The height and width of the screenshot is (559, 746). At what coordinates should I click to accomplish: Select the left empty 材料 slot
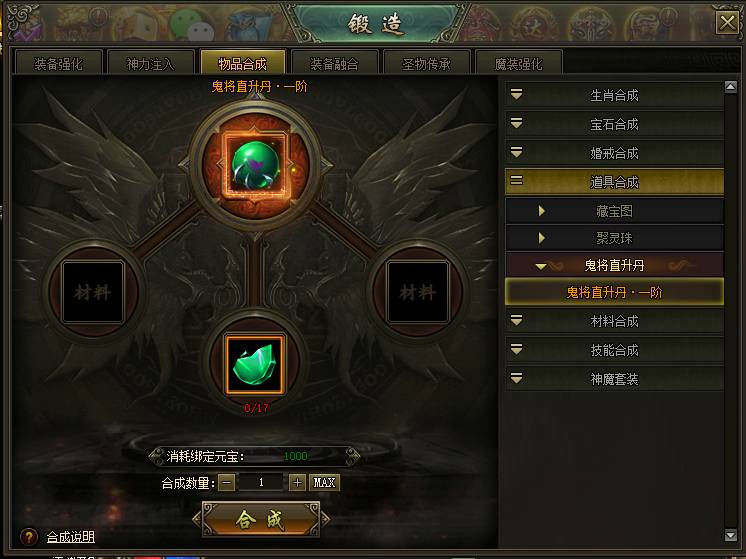(x=93, y=292)
